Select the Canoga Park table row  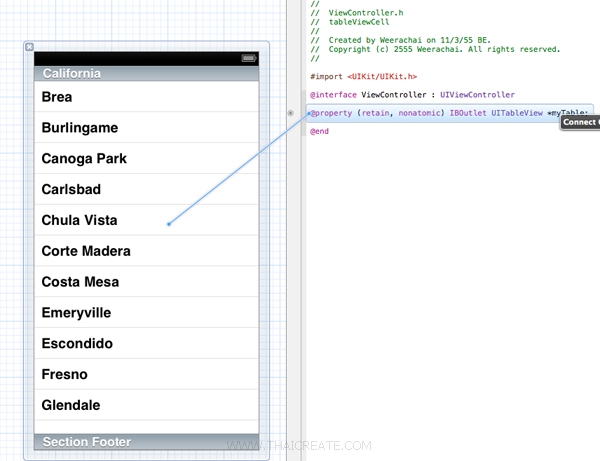point(147,158)
